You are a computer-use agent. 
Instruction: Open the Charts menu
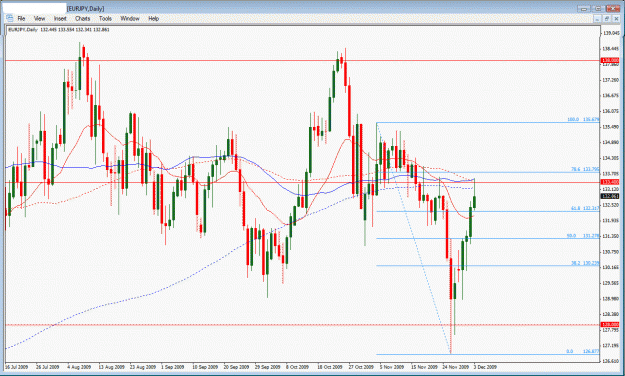tap(83, 18)
